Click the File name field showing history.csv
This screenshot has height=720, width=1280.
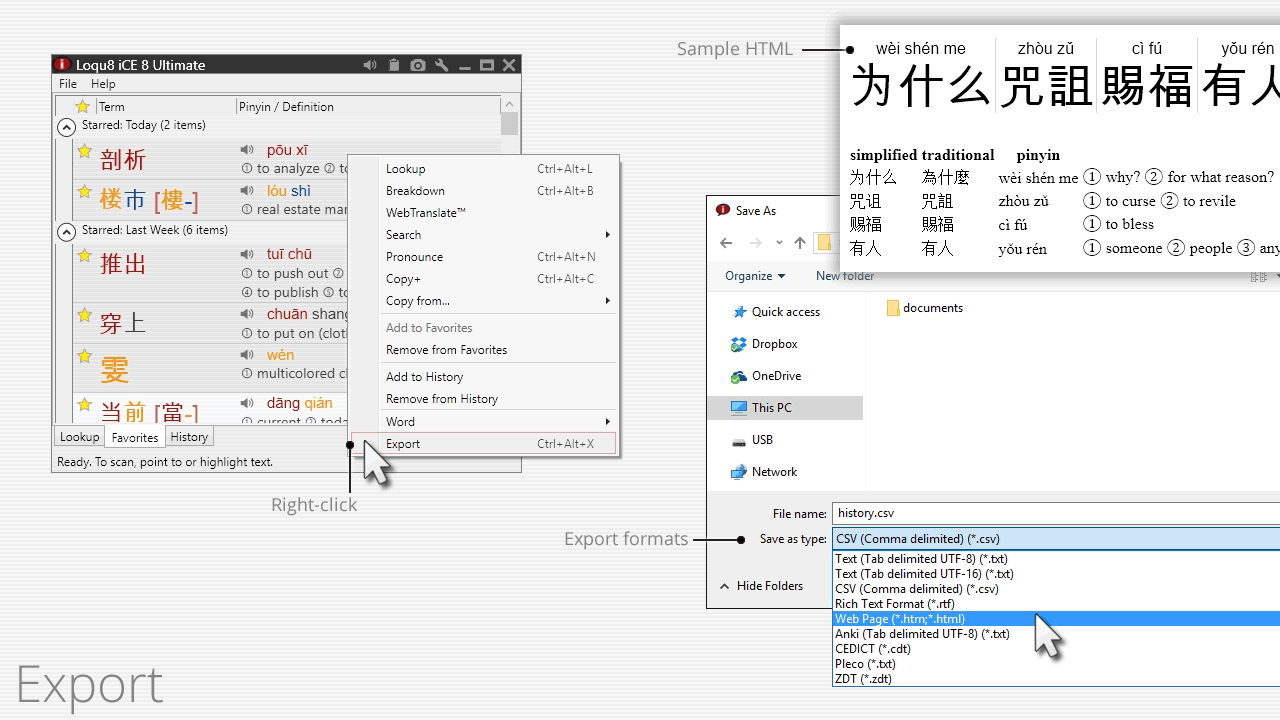(1056, 513)
